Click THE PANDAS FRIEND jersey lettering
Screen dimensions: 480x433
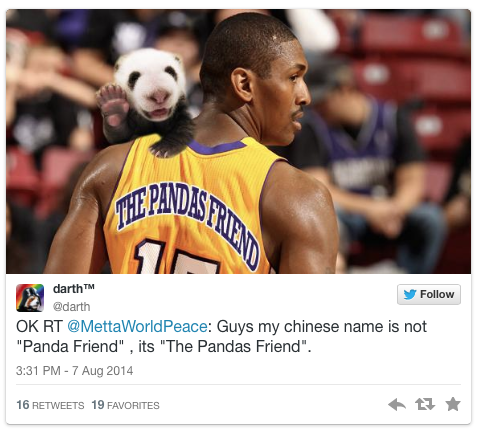(187, 217)
